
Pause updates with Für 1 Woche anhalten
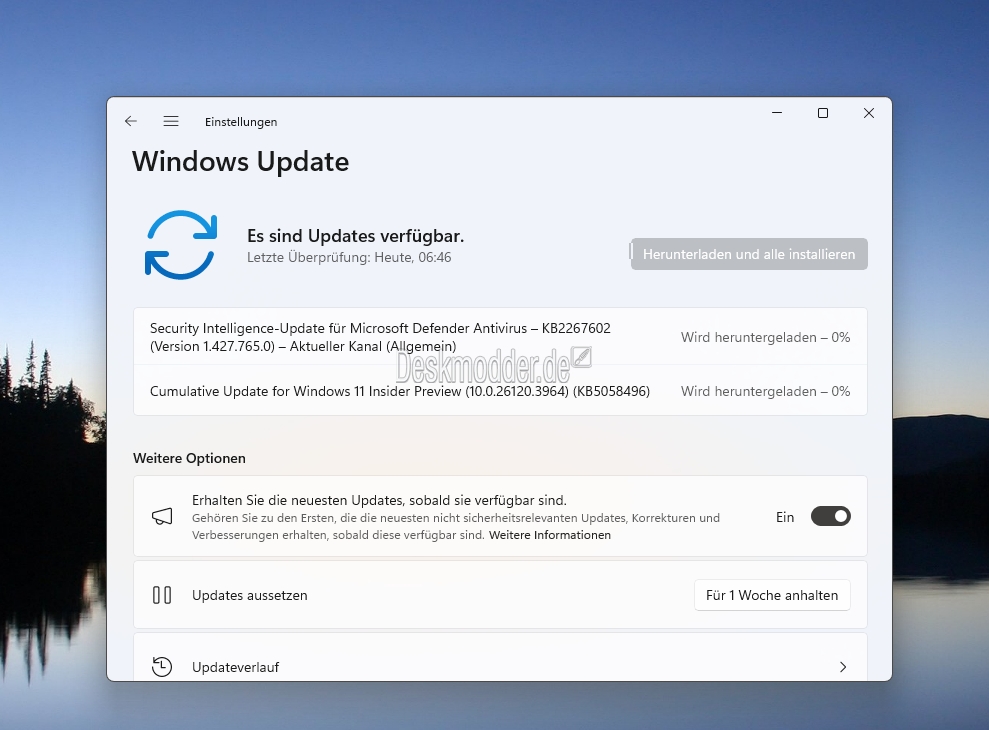point(772,595)
